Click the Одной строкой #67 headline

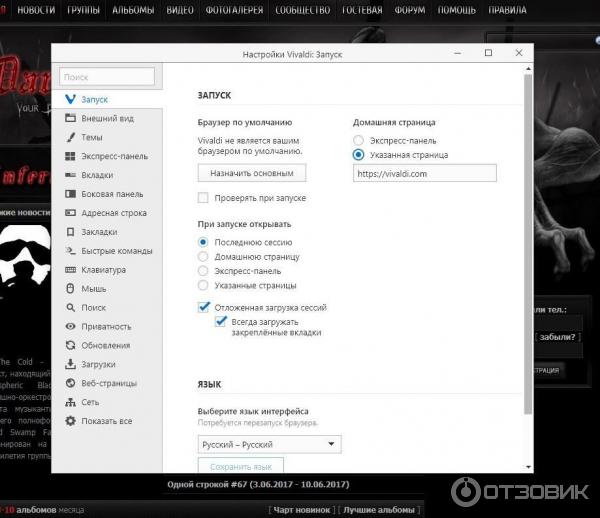tap(258, 484)
